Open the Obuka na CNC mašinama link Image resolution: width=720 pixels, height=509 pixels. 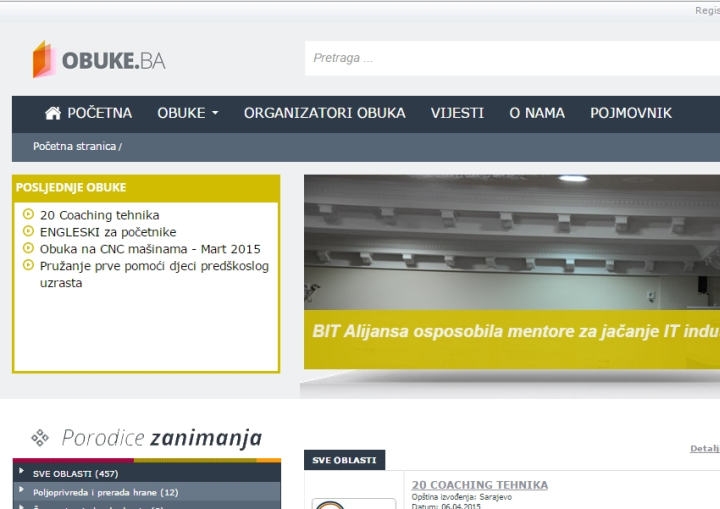click(x=150, y=249)
